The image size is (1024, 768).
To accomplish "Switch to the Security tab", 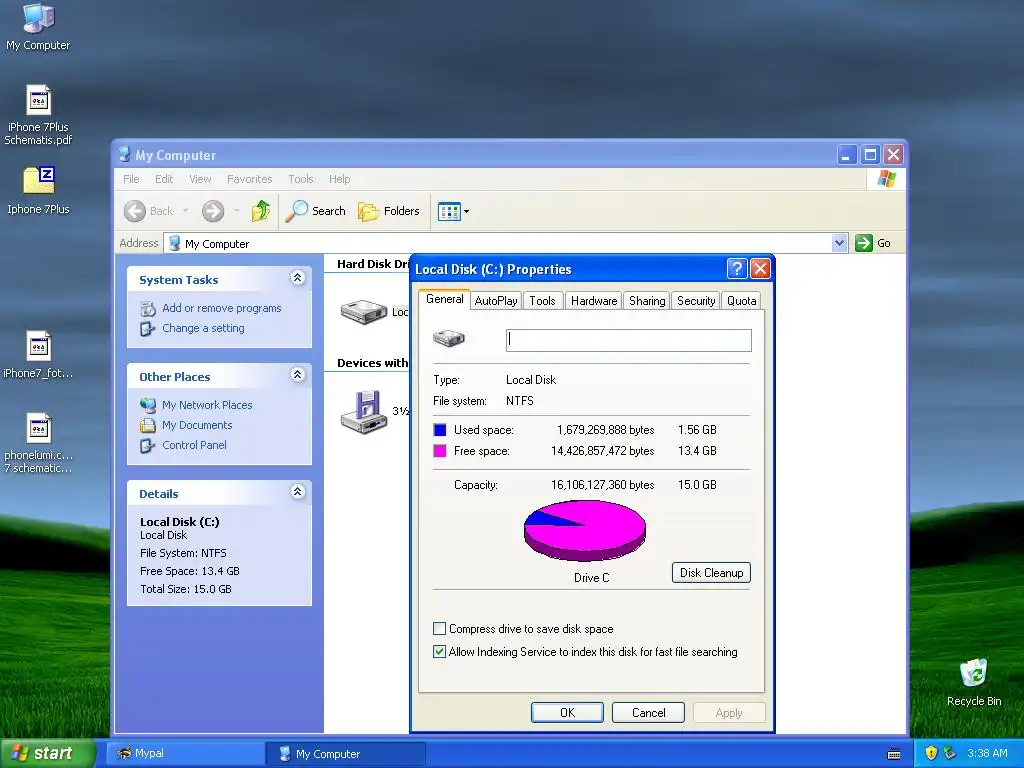I will click(696, 300).
